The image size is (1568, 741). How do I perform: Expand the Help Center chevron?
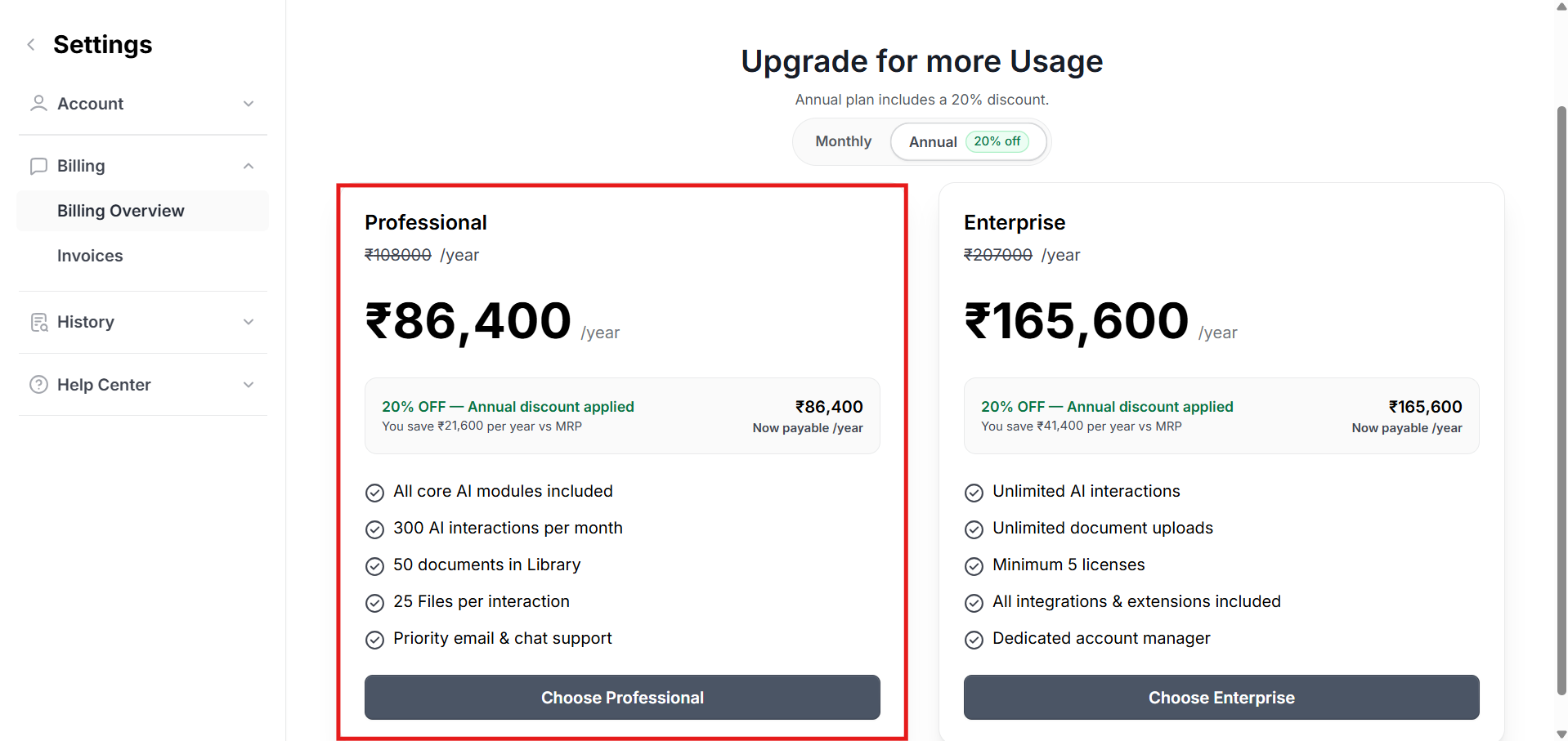point(249,385)
